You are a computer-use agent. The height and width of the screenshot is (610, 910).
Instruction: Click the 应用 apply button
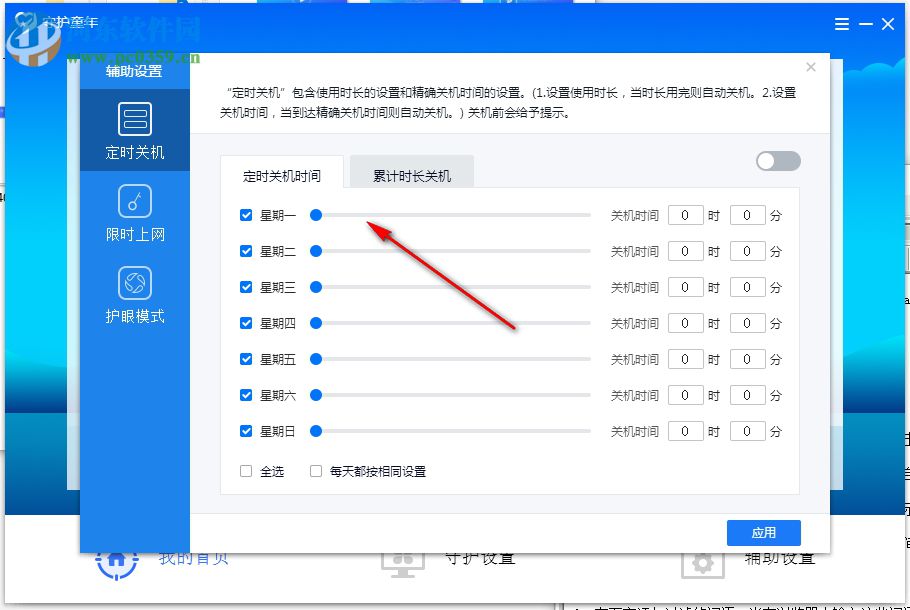(763, 532)
